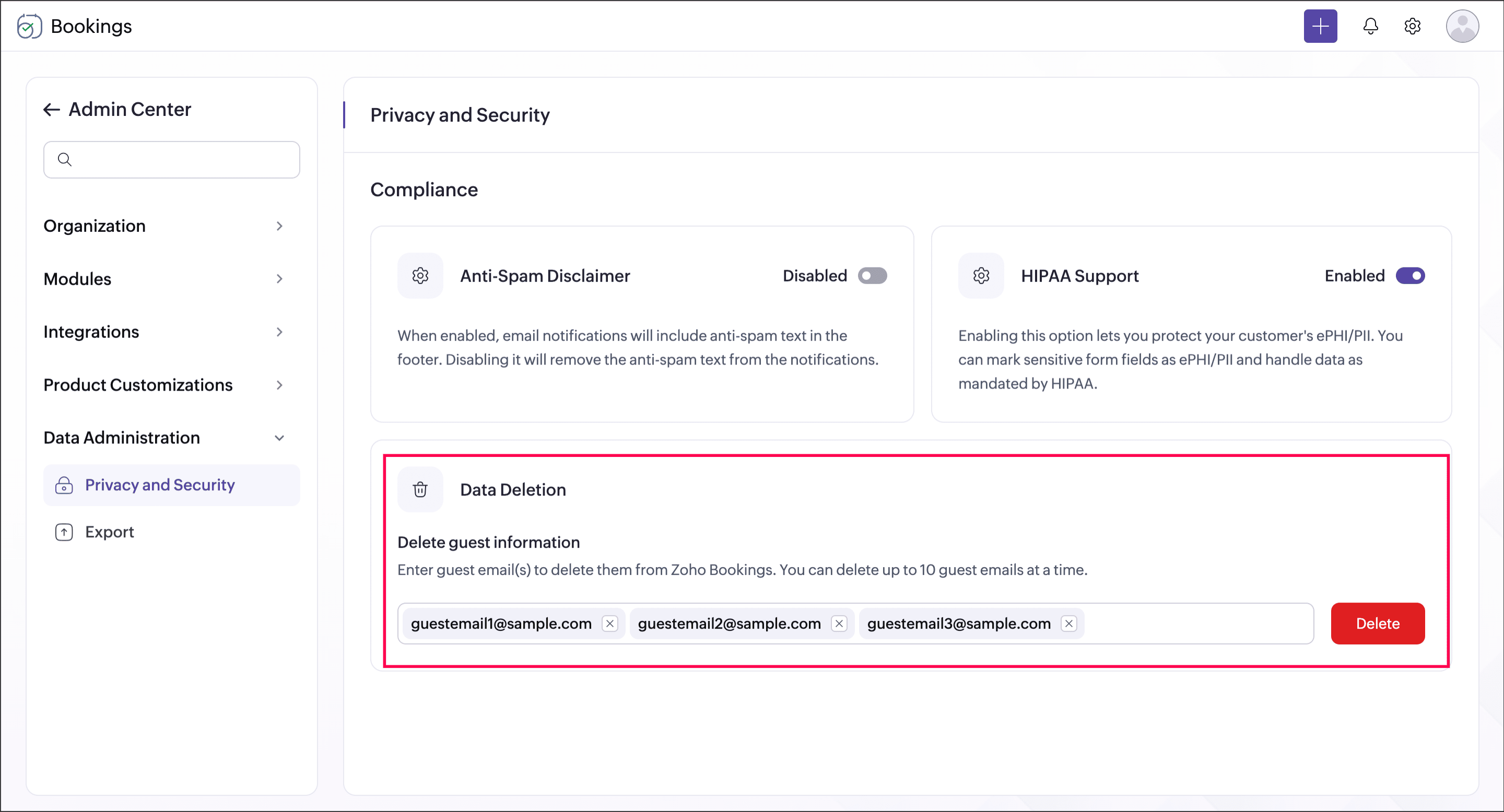1504x812 pixels.
Task: Remove guestemail1@sample.com from the list
Action: click(x=610, y=623)
